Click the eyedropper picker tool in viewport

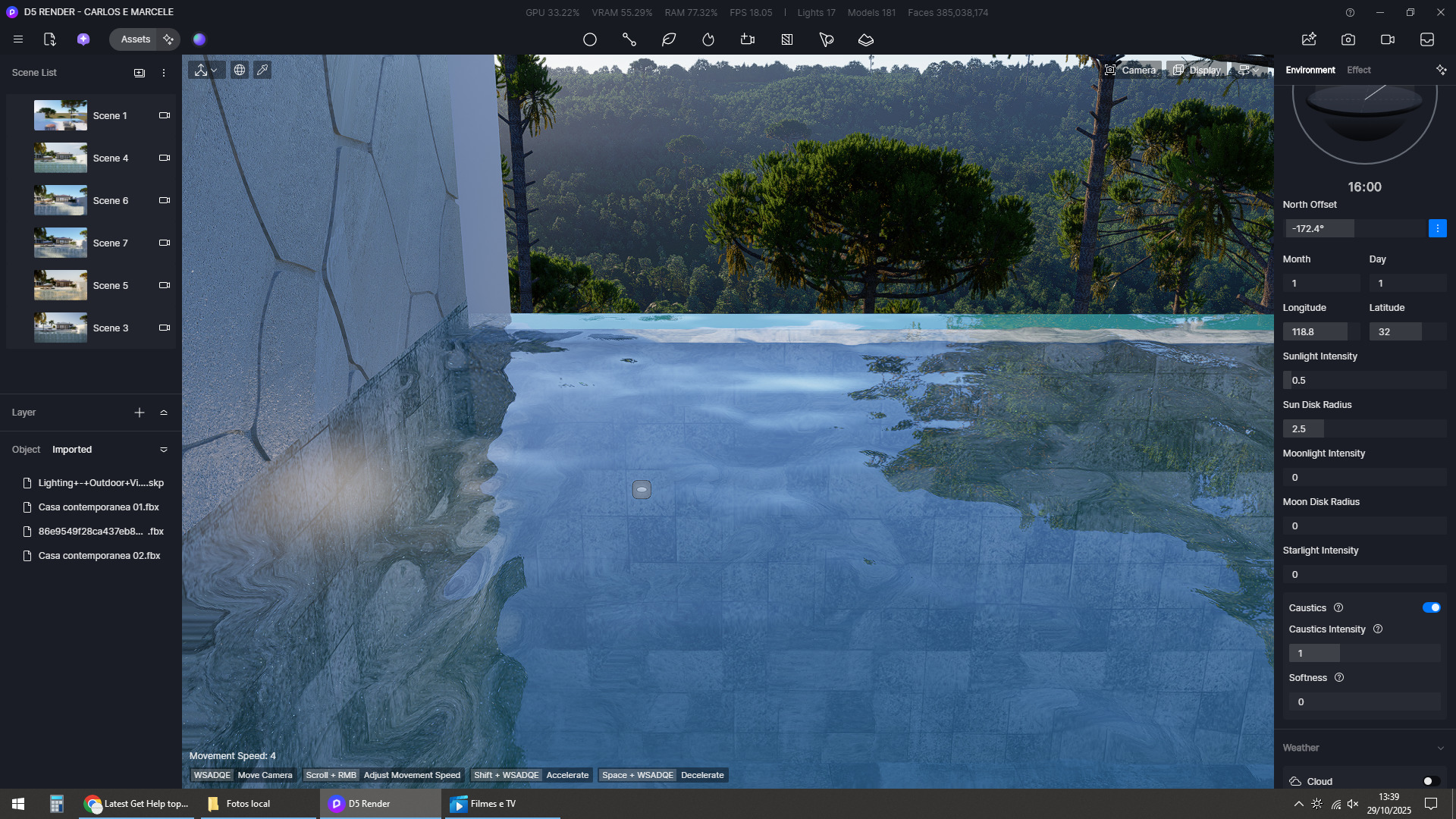coord(262,70)
